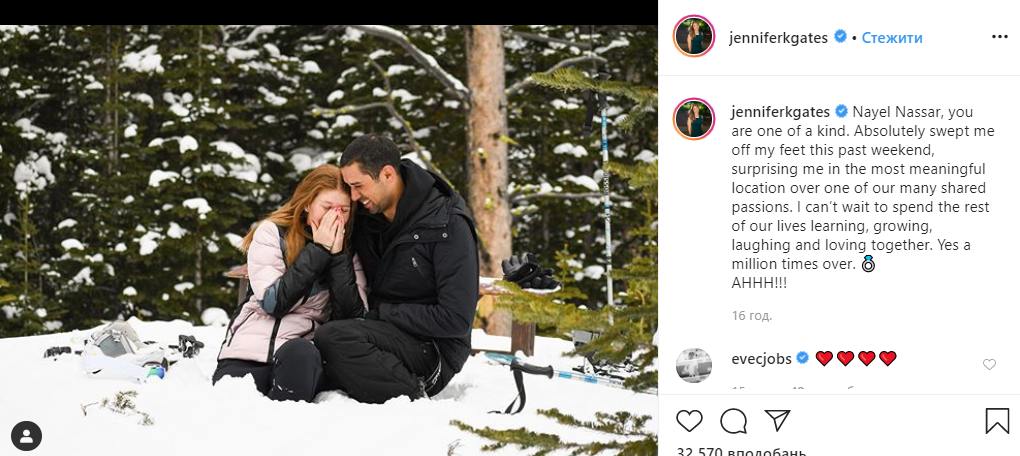Visit the evecjobs profile username link

coord(761,358)
